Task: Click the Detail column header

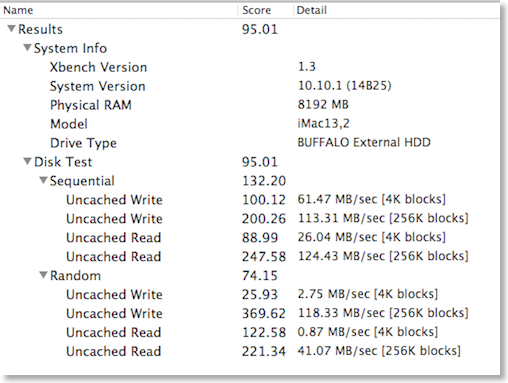Action: (x=397, y=10)
